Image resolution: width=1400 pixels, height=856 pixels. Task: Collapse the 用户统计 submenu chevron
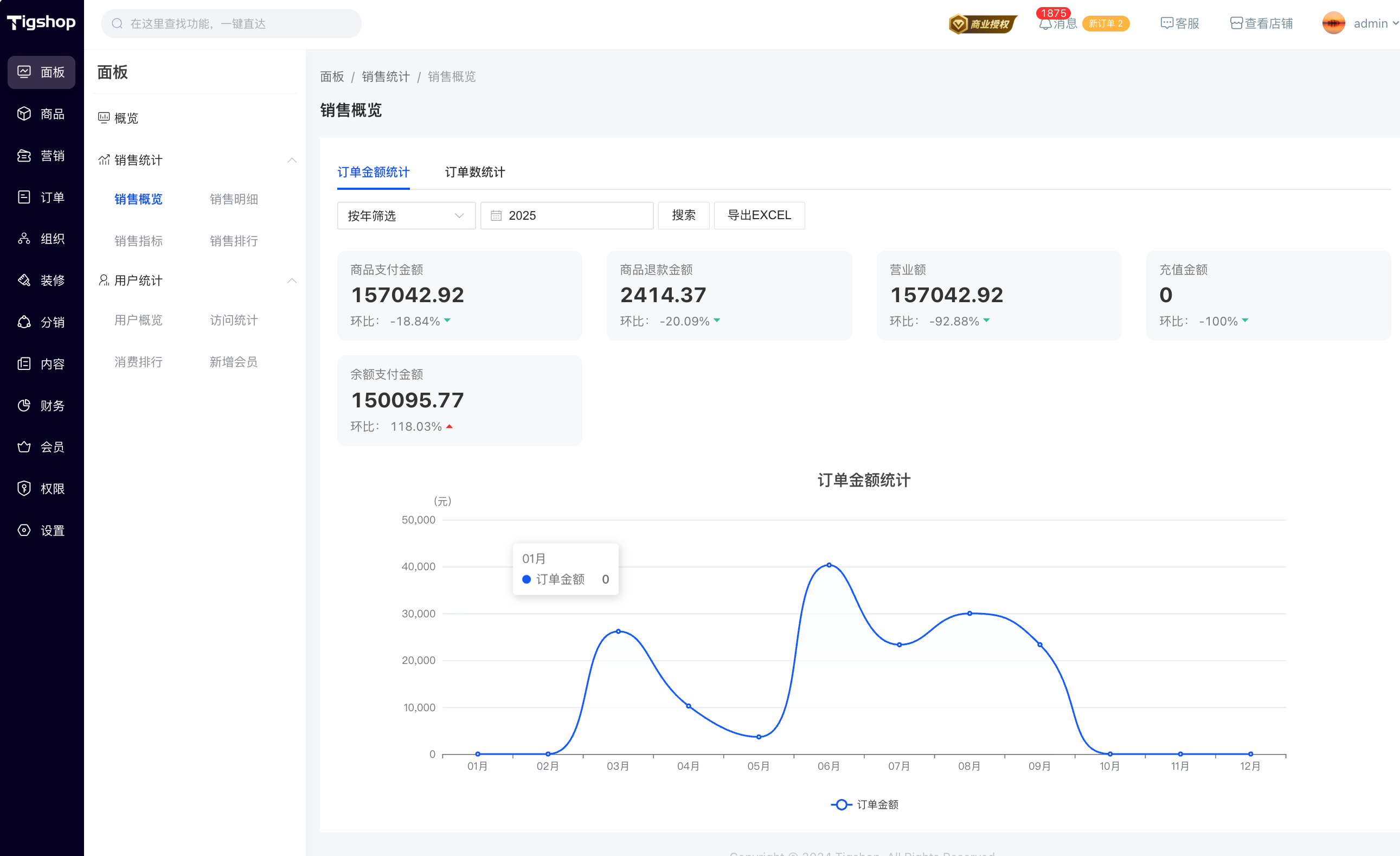[x=292, y=281]
